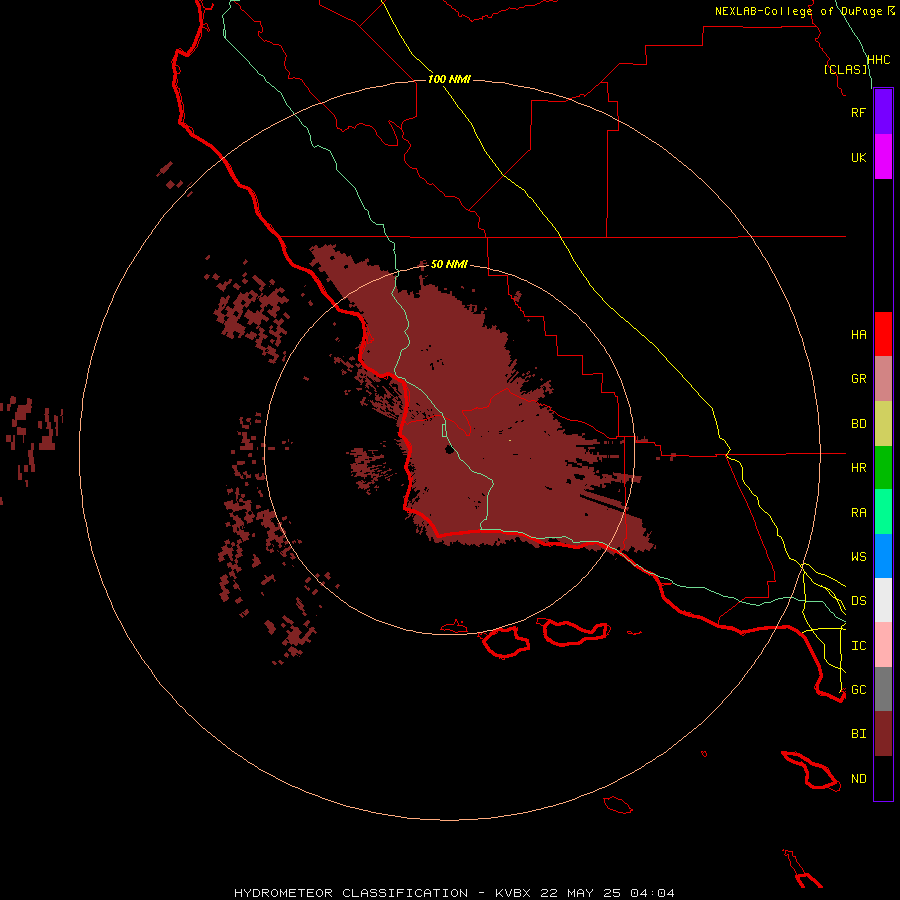Screen dimensions: 900x900
Task: Click the HHC product code text
Action: pyautogui.click(x=878, y=60)
